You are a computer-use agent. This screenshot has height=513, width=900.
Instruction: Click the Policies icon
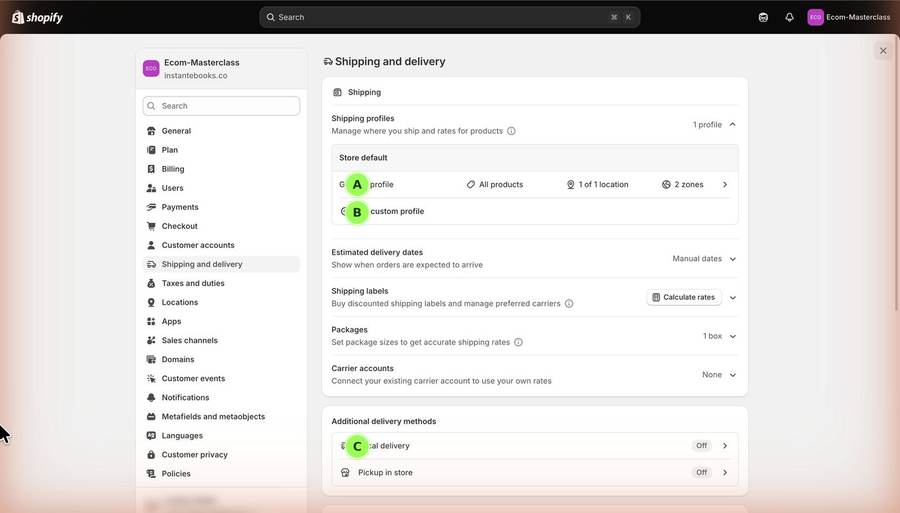pyautogui.click(x=151, y=473)
